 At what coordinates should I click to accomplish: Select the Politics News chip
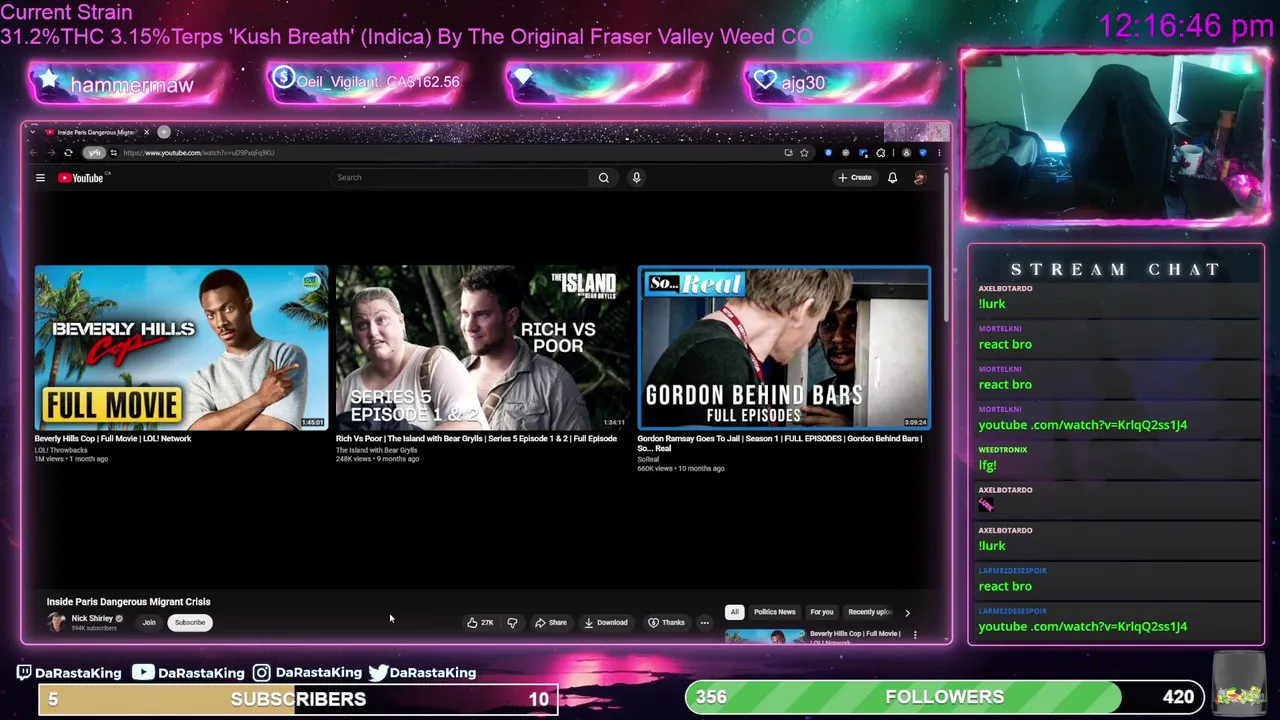[x=774, y=612]
